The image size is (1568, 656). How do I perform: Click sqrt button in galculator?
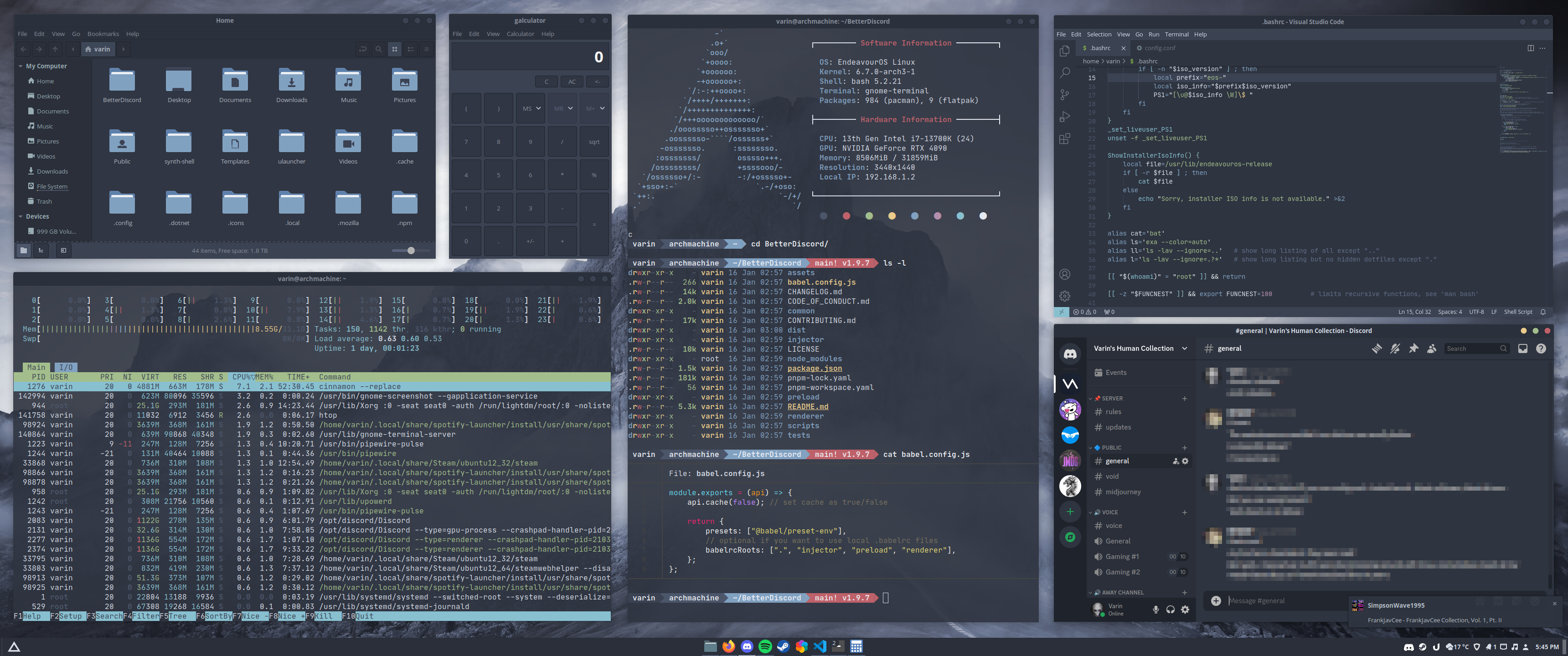[594, 142]
